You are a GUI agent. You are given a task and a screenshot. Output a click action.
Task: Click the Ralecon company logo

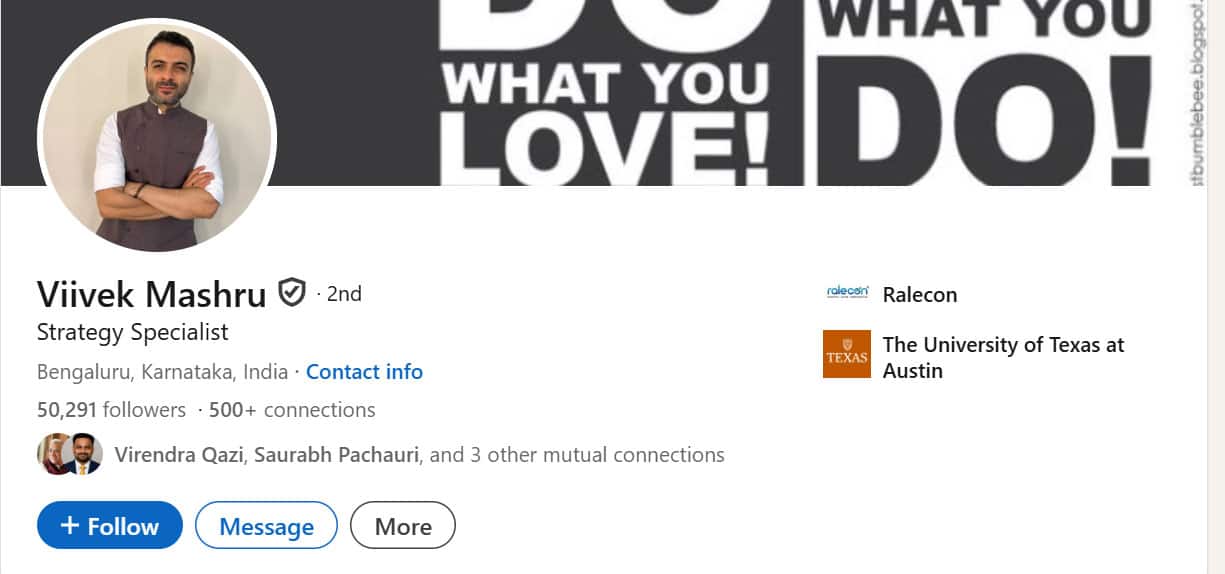click(x=847, y=293)
